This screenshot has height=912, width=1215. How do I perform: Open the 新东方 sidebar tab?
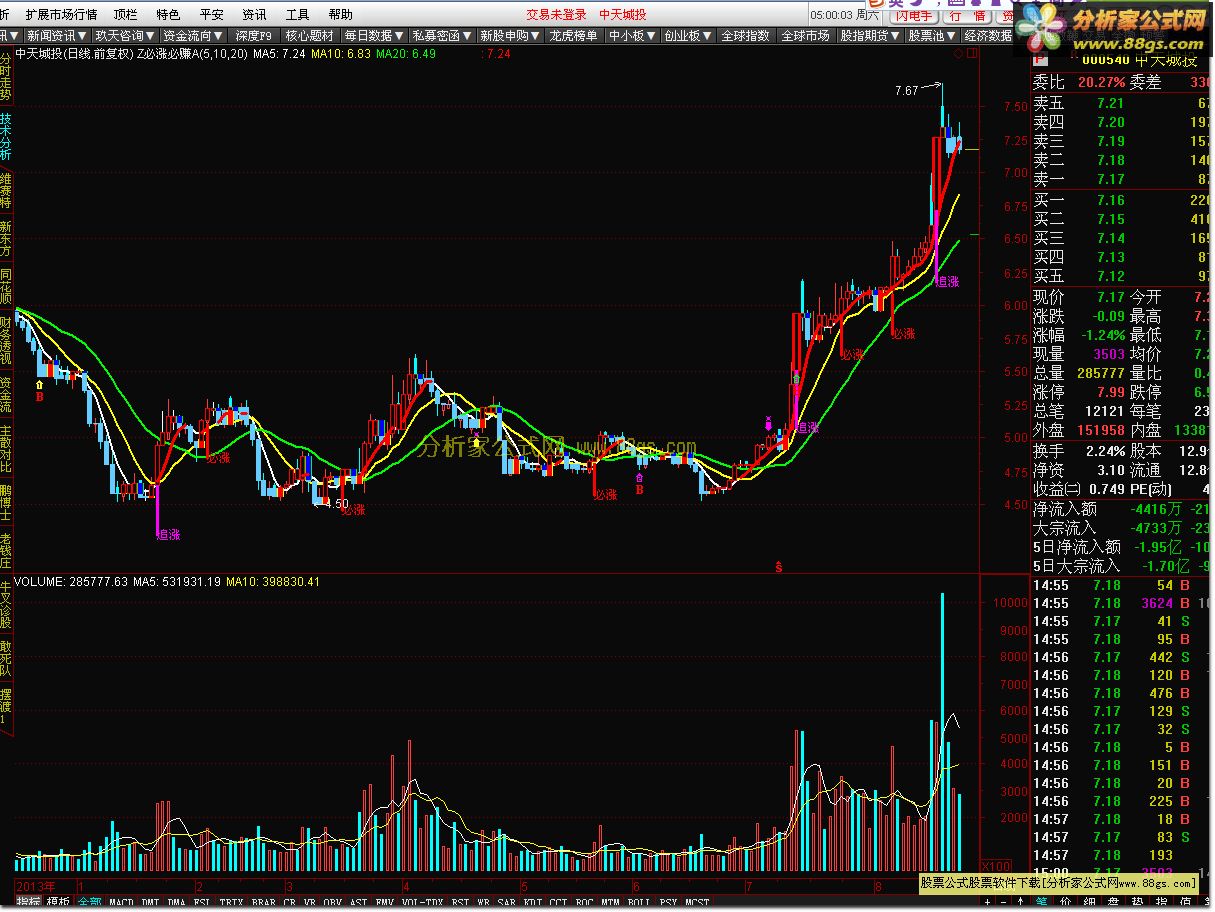click(x=6, y=238)
